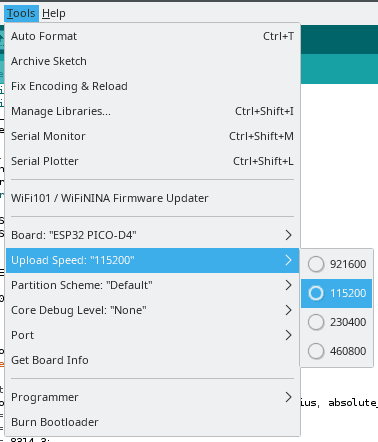Open the Tools menu

click(21, 13)
